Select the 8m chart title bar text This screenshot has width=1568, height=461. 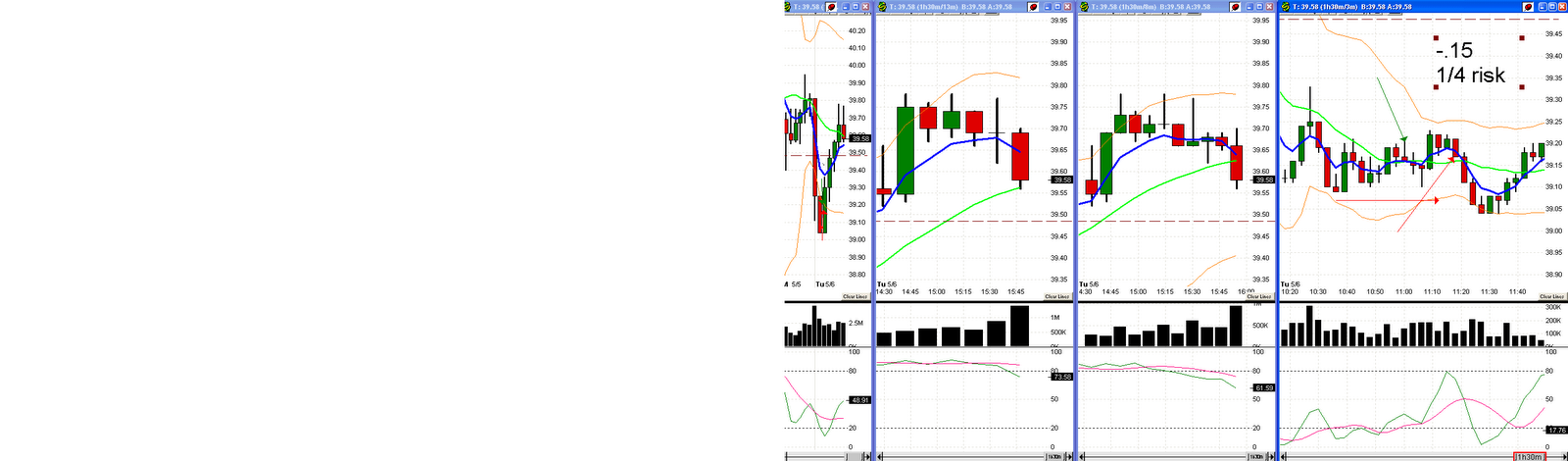[1152, 7]
